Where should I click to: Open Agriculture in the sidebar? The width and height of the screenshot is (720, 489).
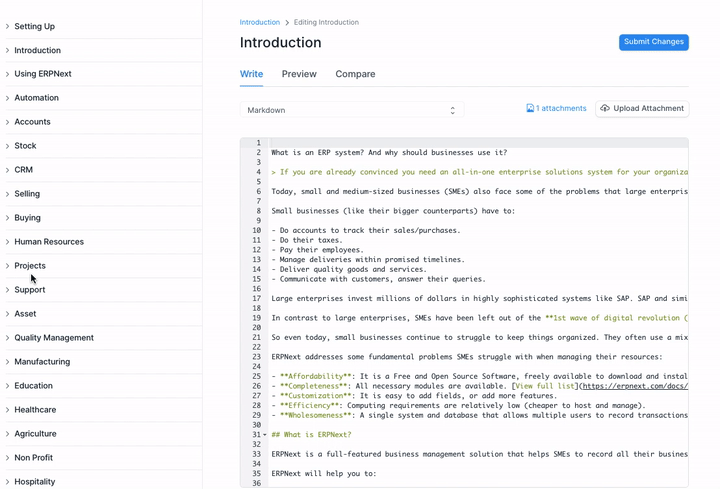tap(35, 434)
